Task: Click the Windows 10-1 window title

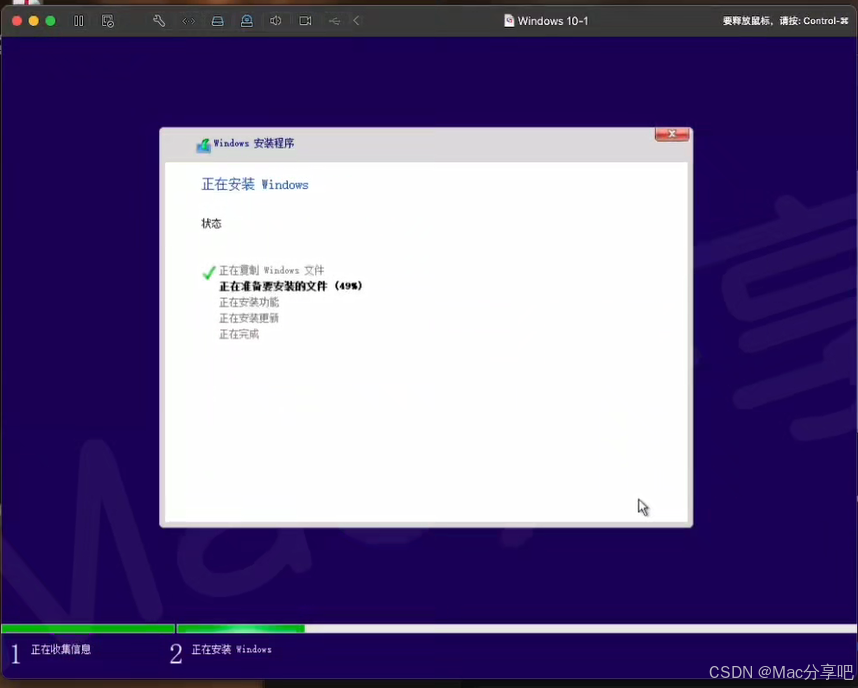Action: tap(553, 21)
